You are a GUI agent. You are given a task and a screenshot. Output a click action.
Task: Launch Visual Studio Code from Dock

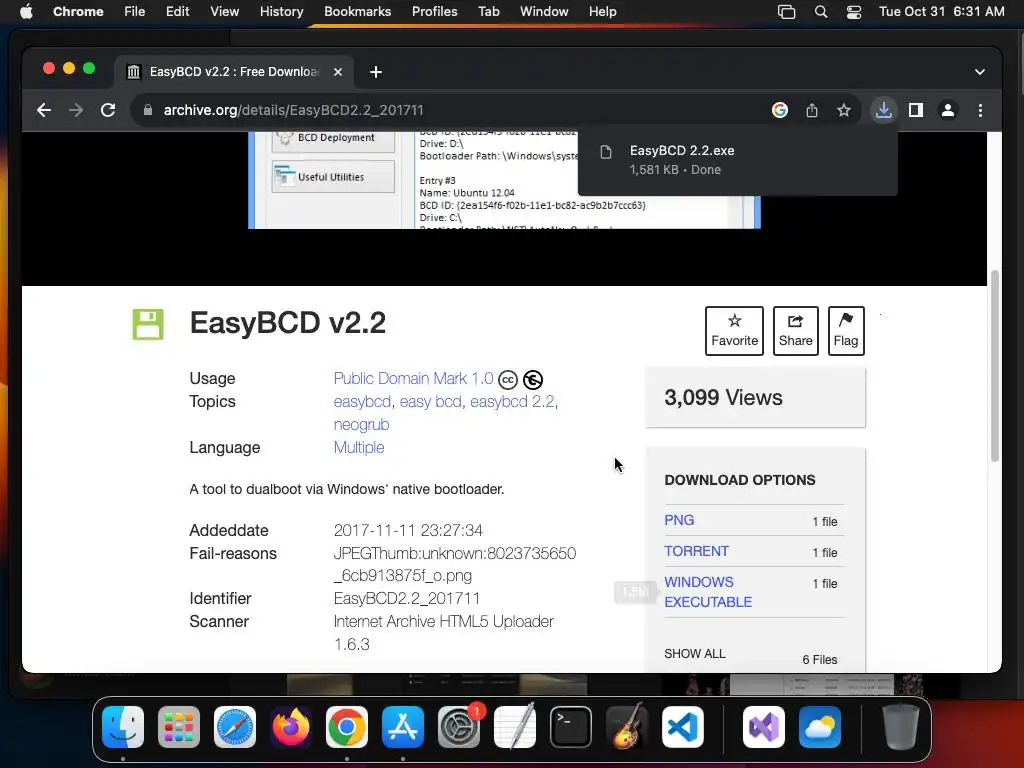(x=682, y=727)
